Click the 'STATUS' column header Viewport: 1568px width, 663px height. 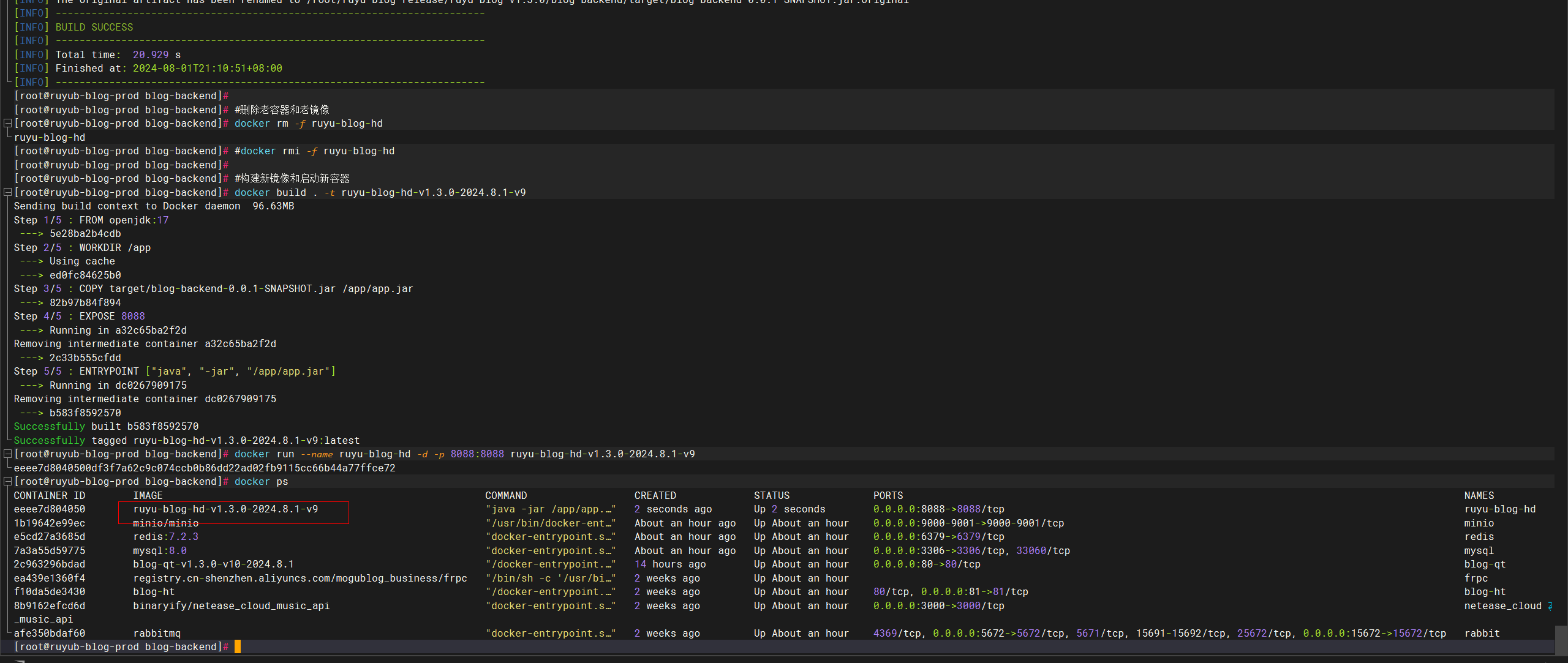(x=772, y=495)
